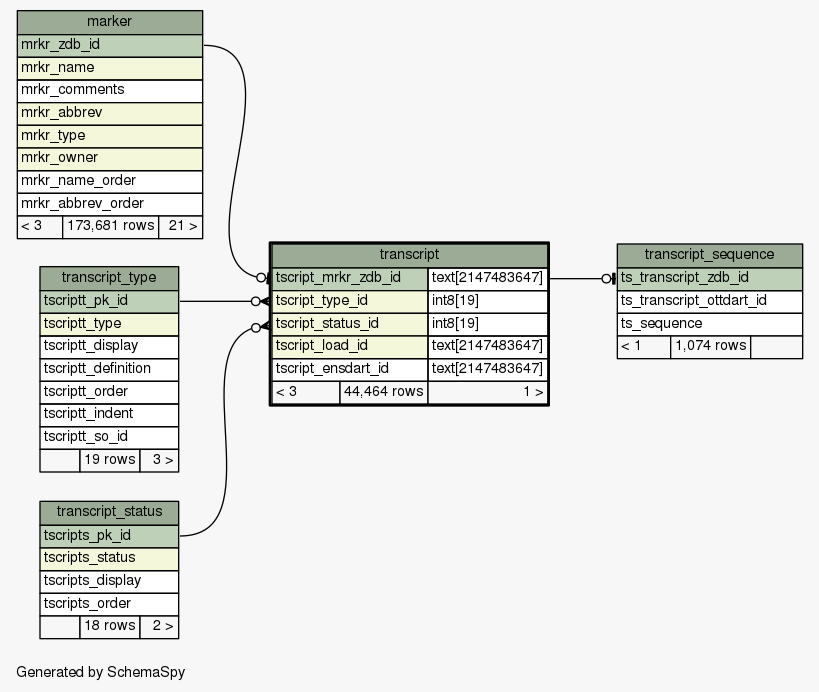Click the '173,681 rows' count in marker
819x692 pixels.
click(x=110, y=226)
